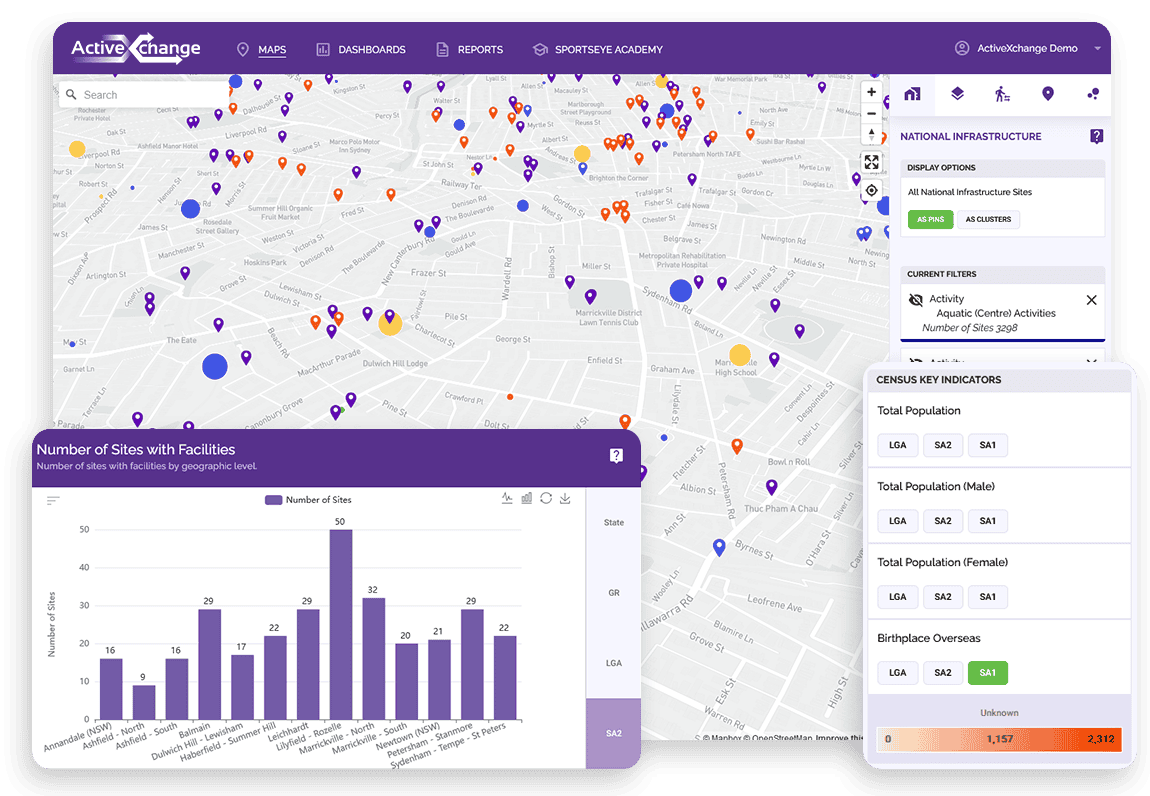Select SA1 for Total Population (Male)
This screenshot has width=1150, height=796.
987,521
